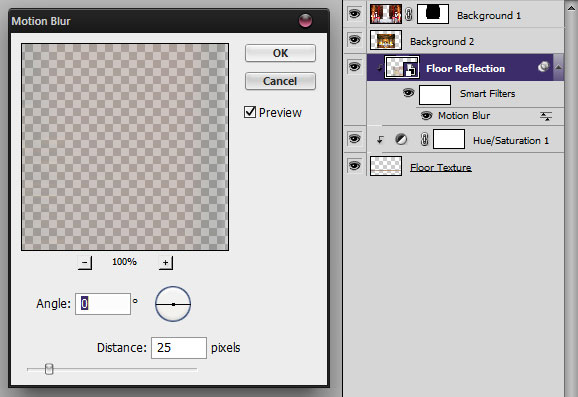578x397 pixels.
Task: Select the Smart Filters mask thumbnail
Action: pyautogui.click(x=435, y=95)
